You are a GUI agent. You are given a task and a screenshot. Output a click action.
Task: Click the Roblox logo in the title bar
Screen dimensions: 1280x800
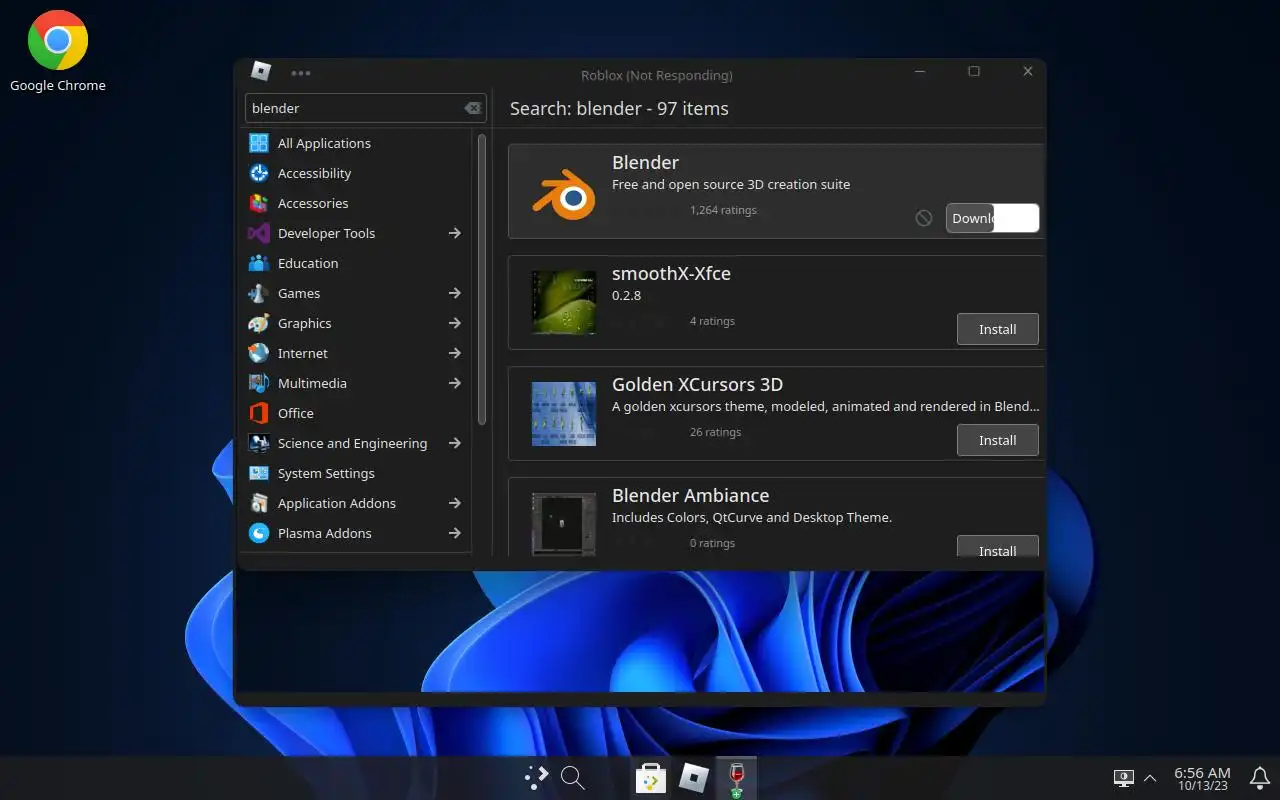[261, 72]
